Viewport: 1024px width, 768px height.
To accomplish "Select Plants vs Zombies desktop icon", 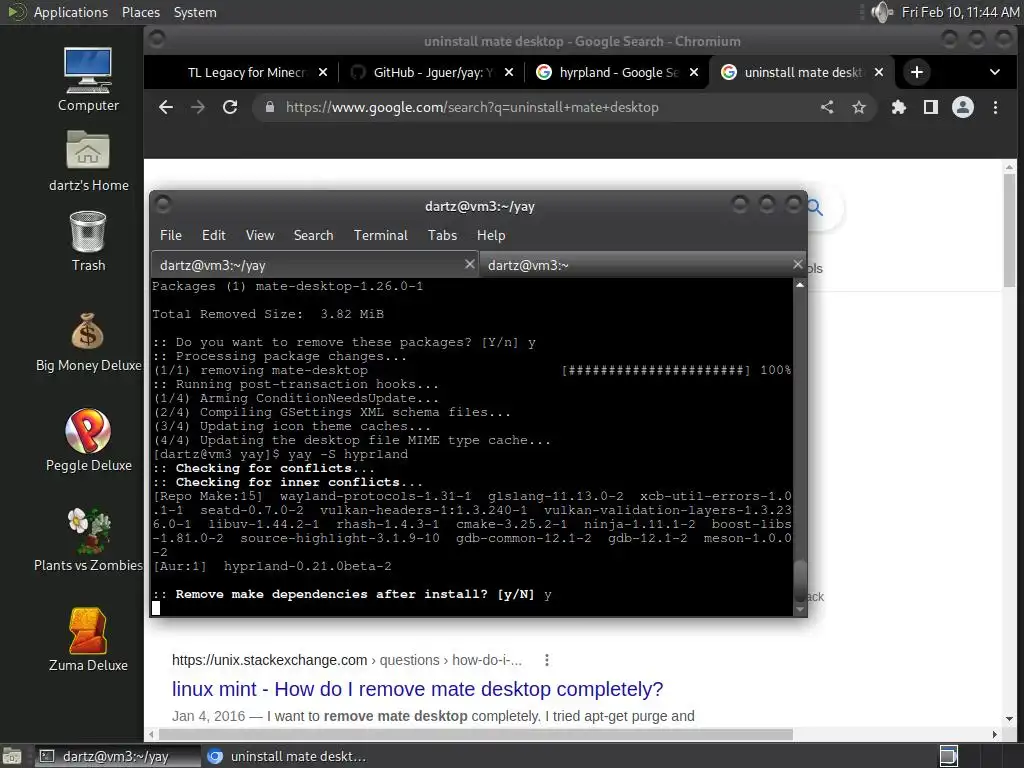I will coord(88,541).
